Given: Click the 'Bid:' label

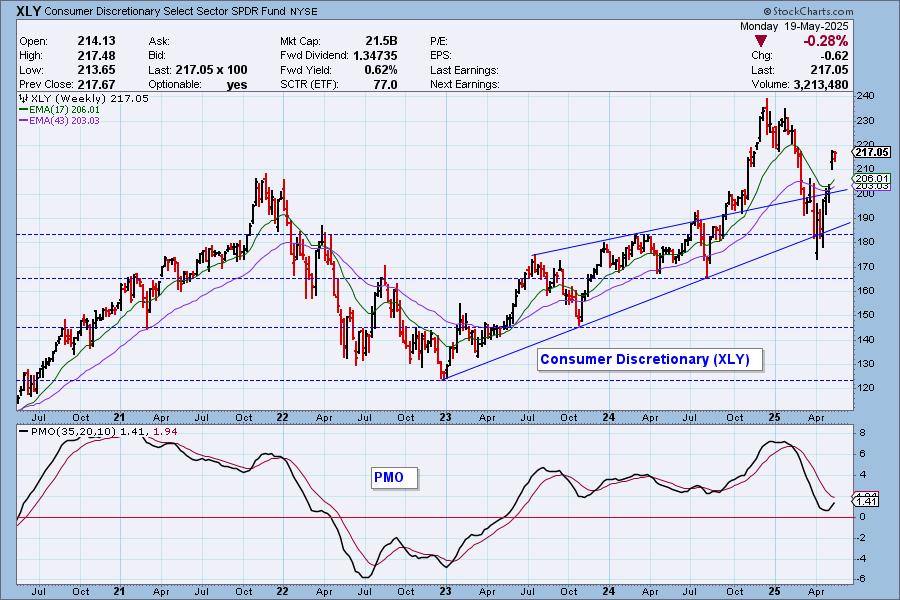Looking at the screenshot, I should pos(157,56).
